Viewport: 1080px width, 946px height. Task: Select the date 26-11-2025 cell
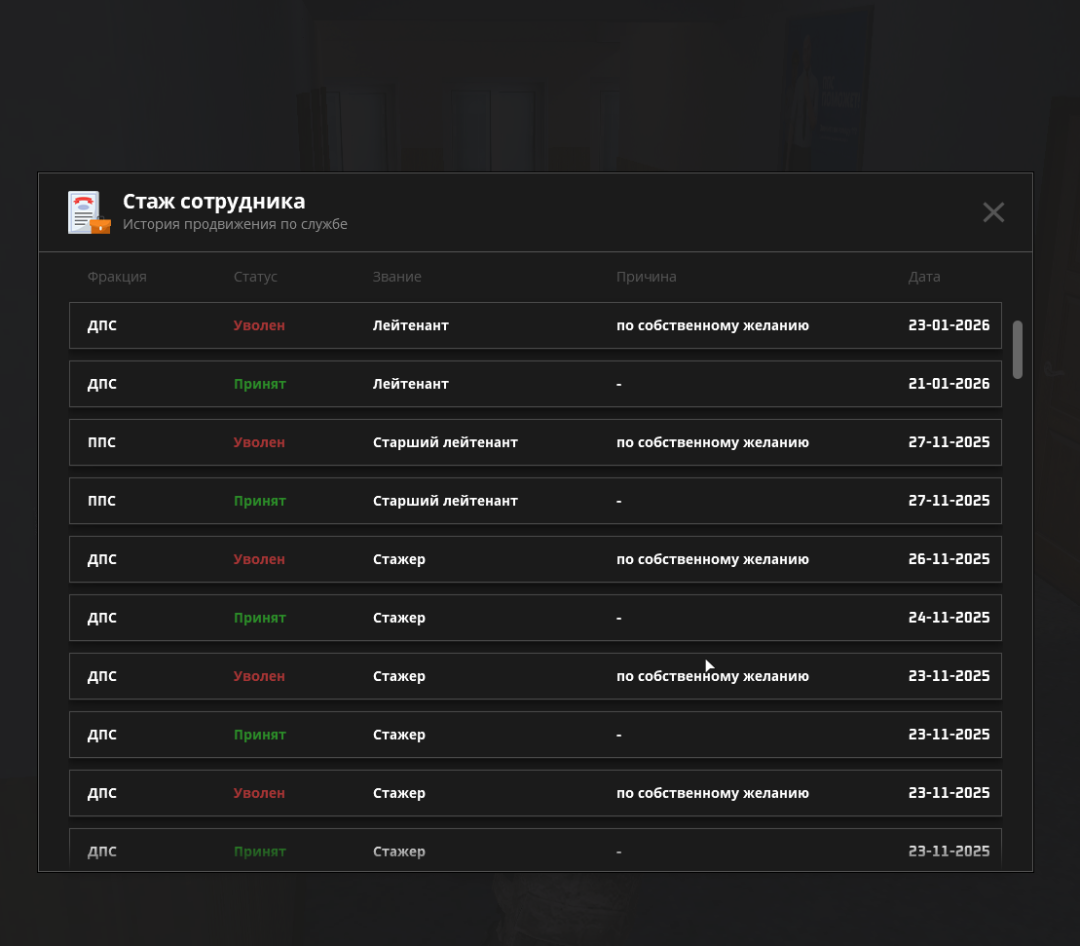[949, 560]
